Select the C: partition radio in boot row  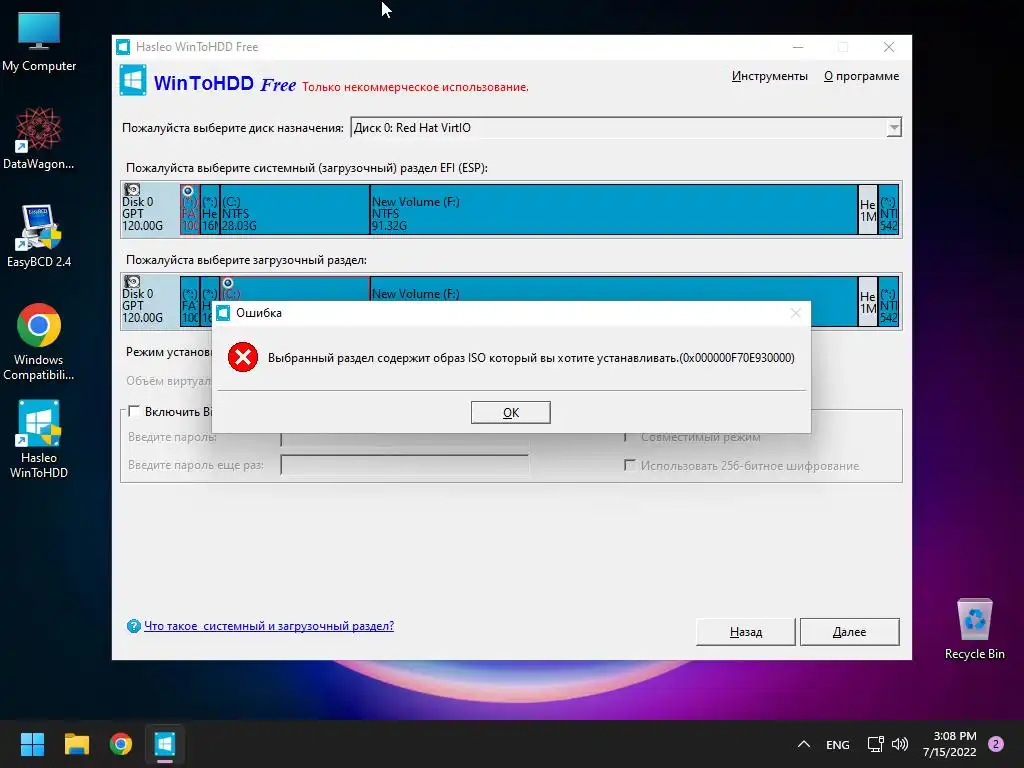tap(228, 283)
